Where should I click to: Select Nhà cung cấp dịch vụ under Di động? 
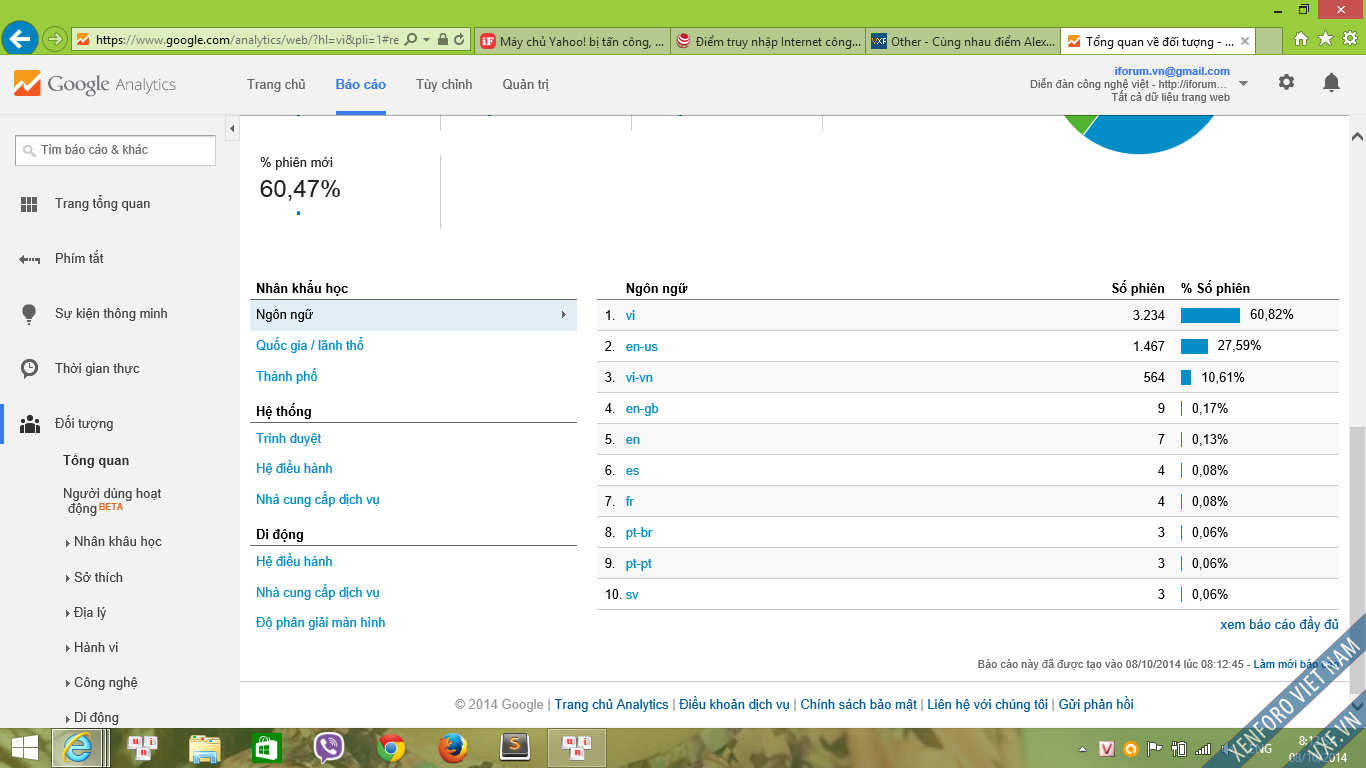(x=318, y=593)
